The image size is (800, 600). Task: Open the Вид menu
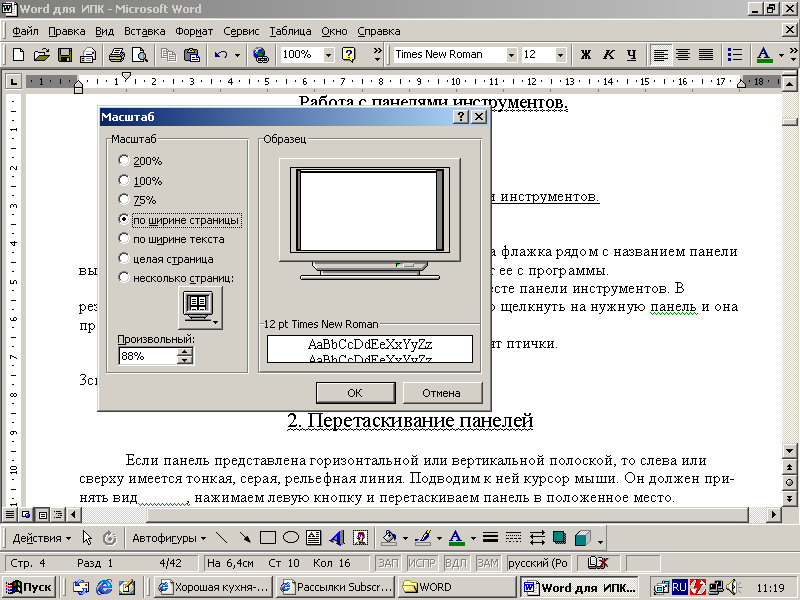point(104,31)
